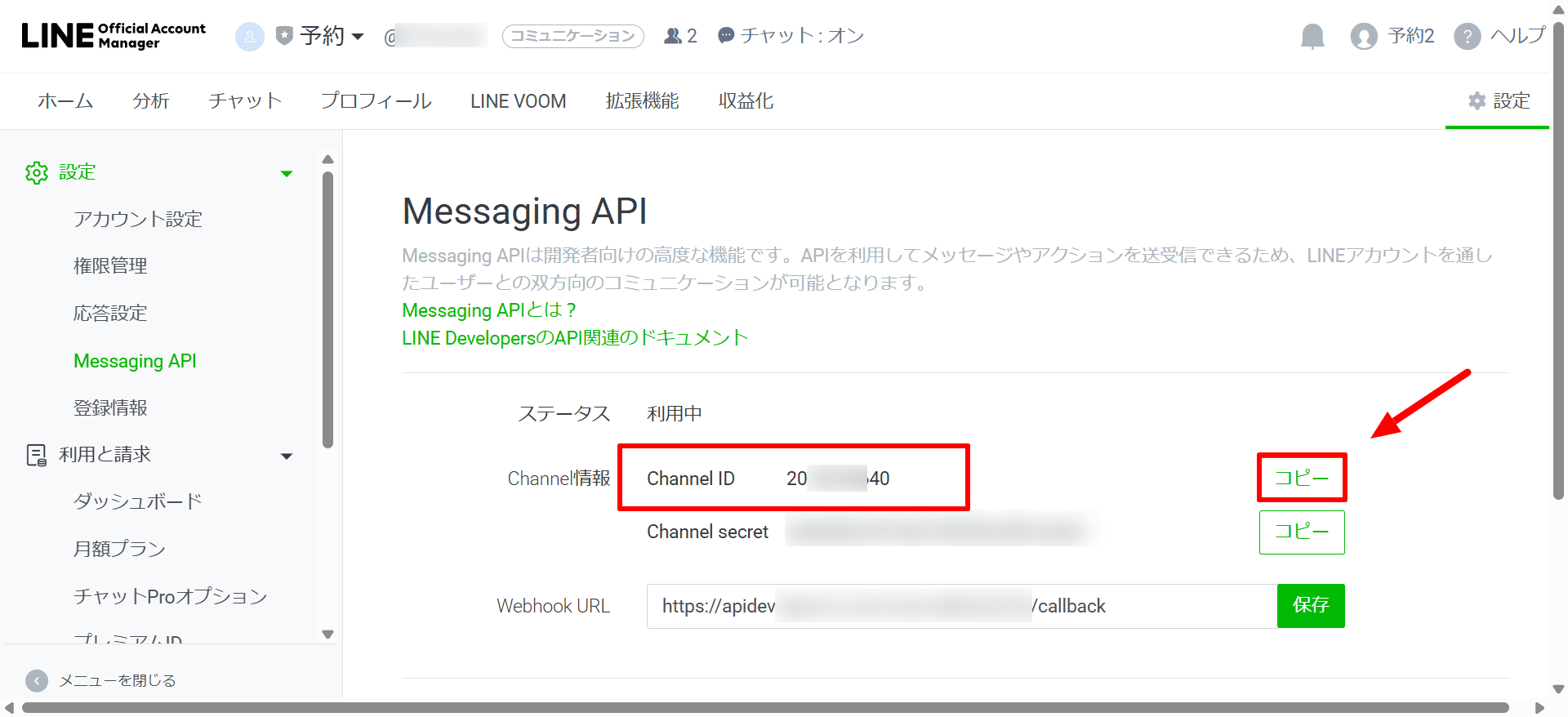Go to the ホーム tab
Image resolution: width=1568 pixels, height=717 pixels.
point(65,101)
